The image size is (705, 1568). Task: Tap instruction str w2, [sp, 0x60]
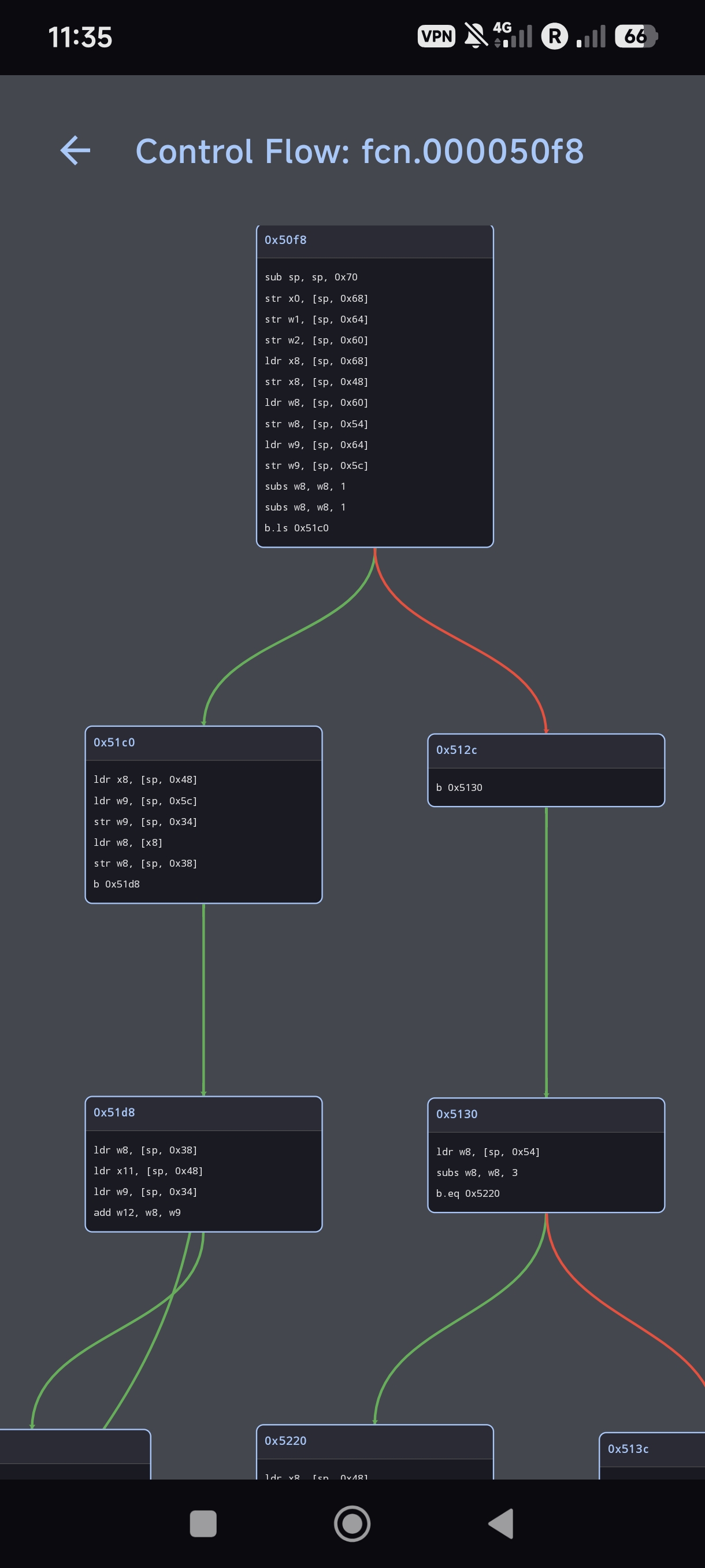point(316,339)
